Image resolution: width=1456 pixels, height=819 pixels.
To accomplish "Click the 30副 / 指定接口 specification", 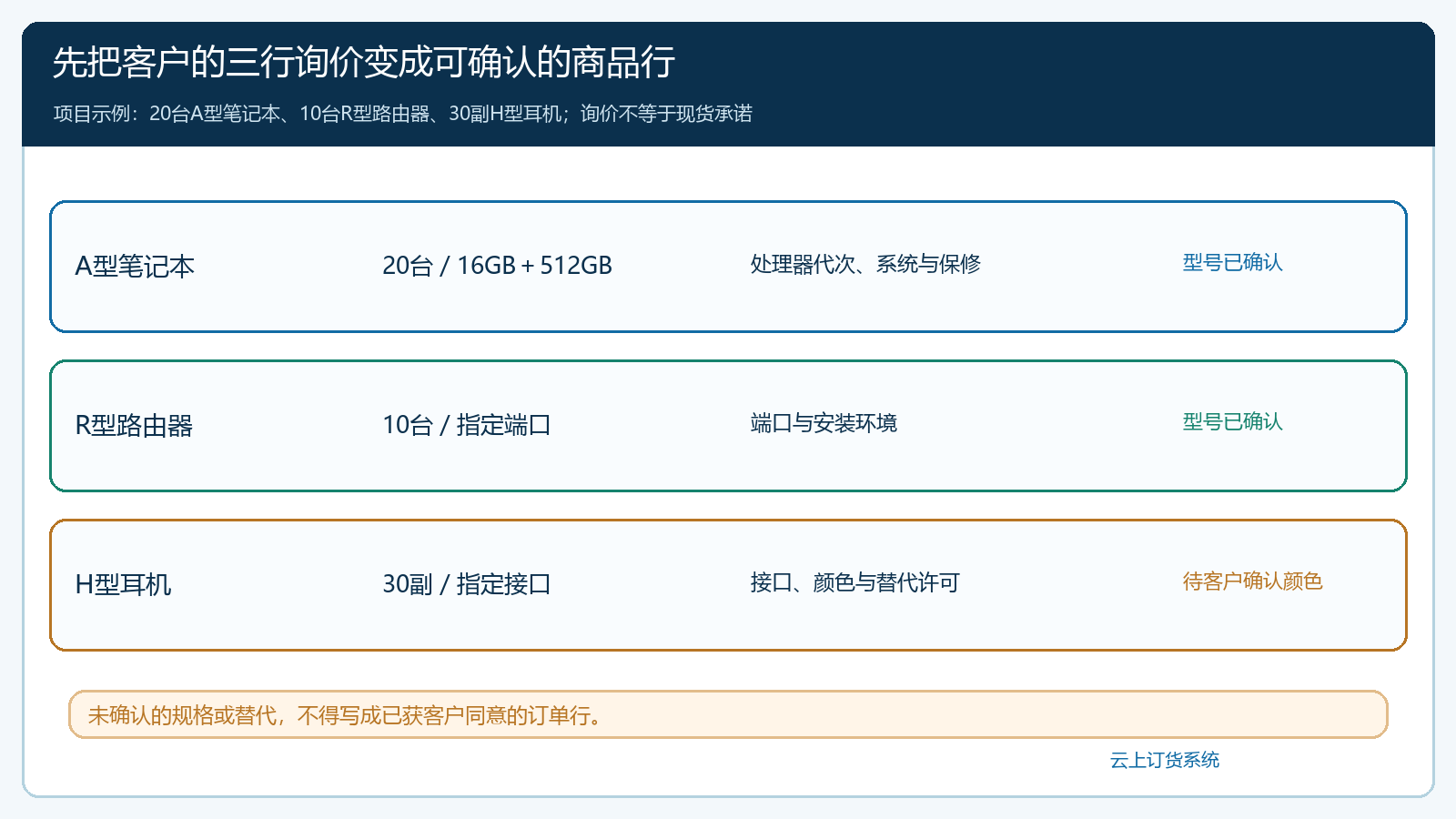I will (x=467, y=584).
